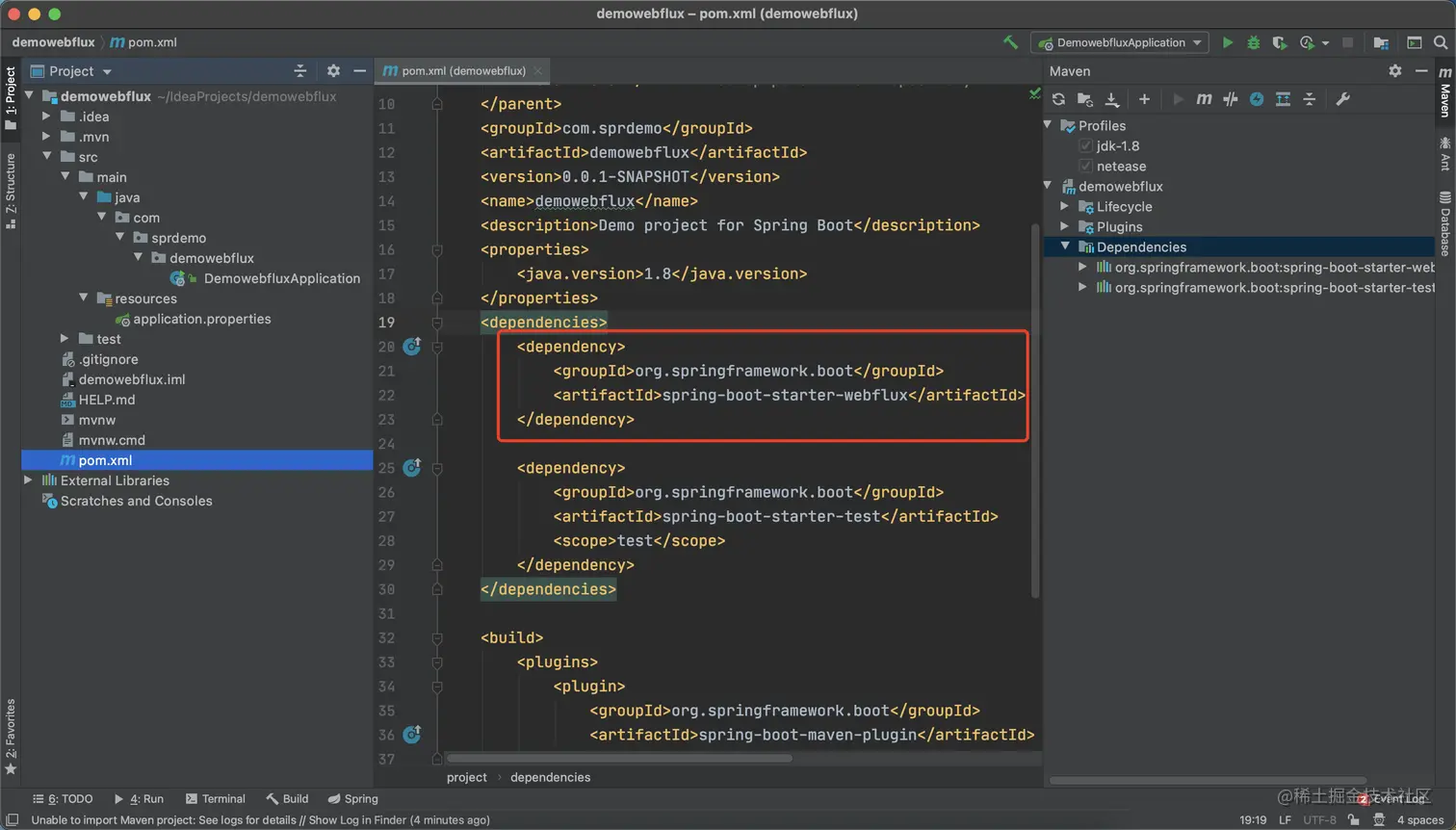1456x830 pixels.
Task: Open DemowebfluxApplication run configuration dropdown
Action: pyautogui.click(x=1122, y=42)
